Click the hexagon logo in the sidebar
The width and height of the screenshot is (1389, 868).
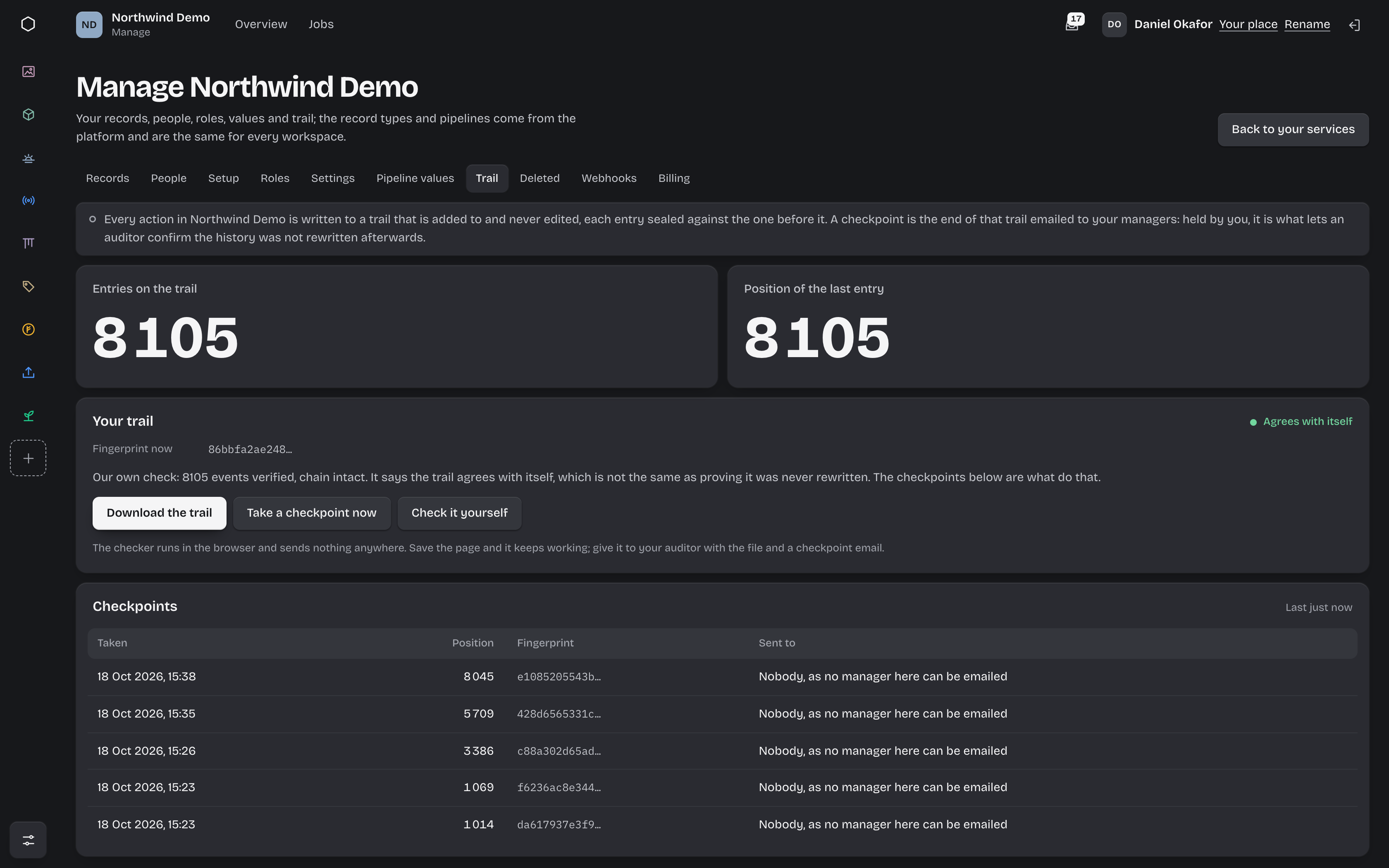(28, 24)
